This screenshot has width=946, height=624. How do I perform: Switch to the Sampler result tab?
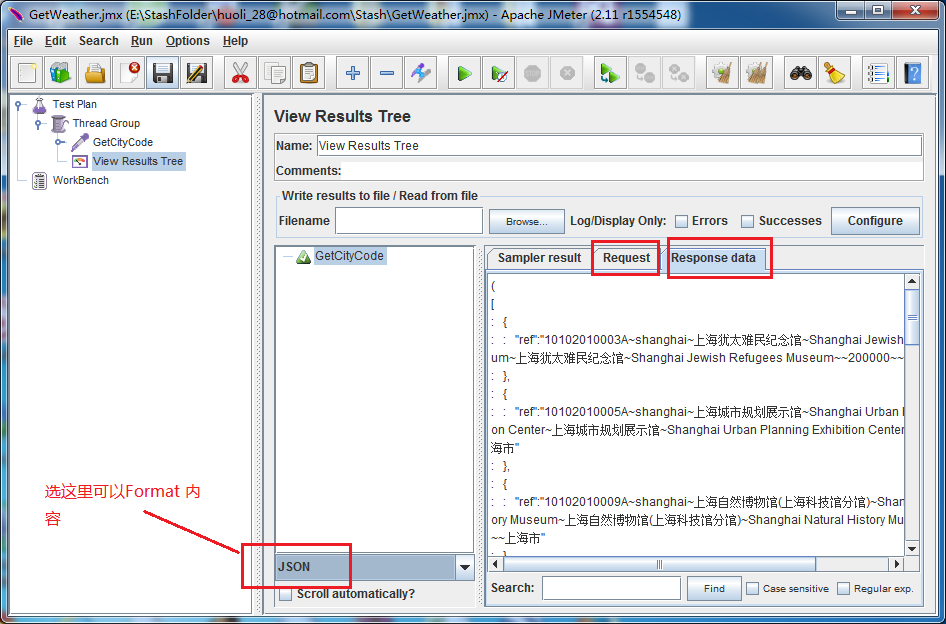[539, 258]
